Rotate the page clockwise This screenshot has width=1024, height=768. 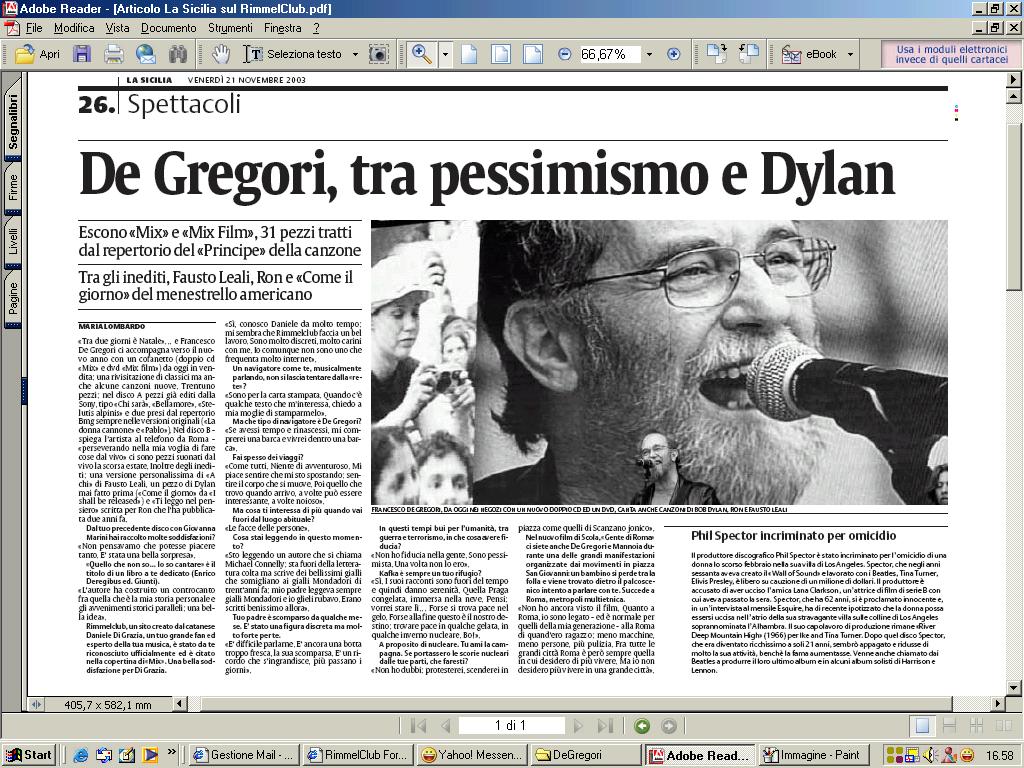pyautogui.click(x=716, y=54)
